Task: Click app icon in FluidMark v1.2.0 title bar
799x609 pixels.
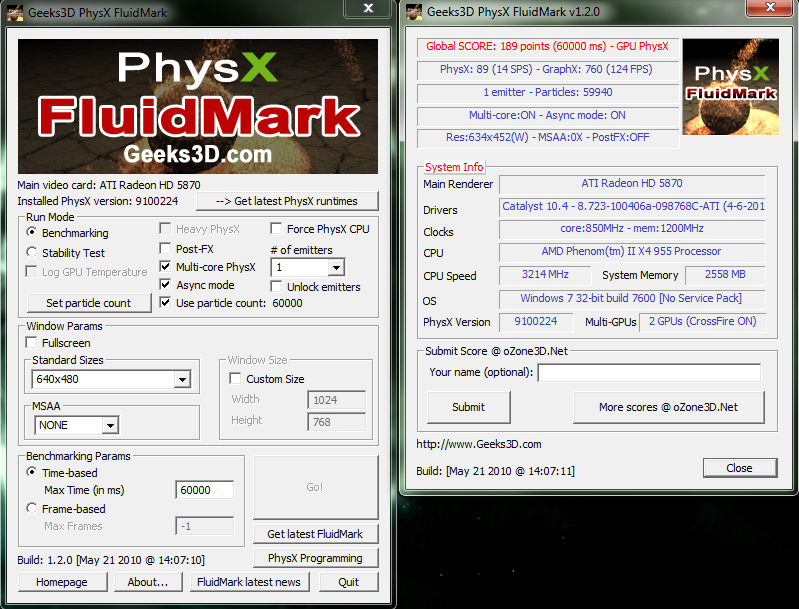Action: pyautogui.click(x=414, y=12)
